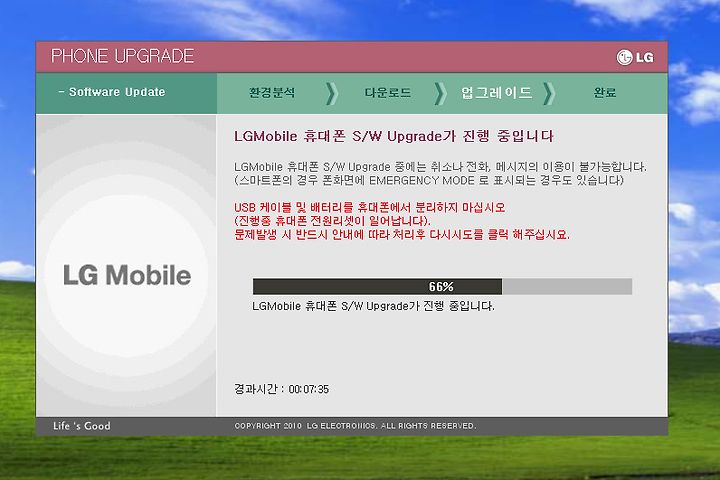Click the 취소나 전화, 메시지 notice line
The width and height of the screenshot is (720, 480).
pyautogui.click(x=440, y=166)
